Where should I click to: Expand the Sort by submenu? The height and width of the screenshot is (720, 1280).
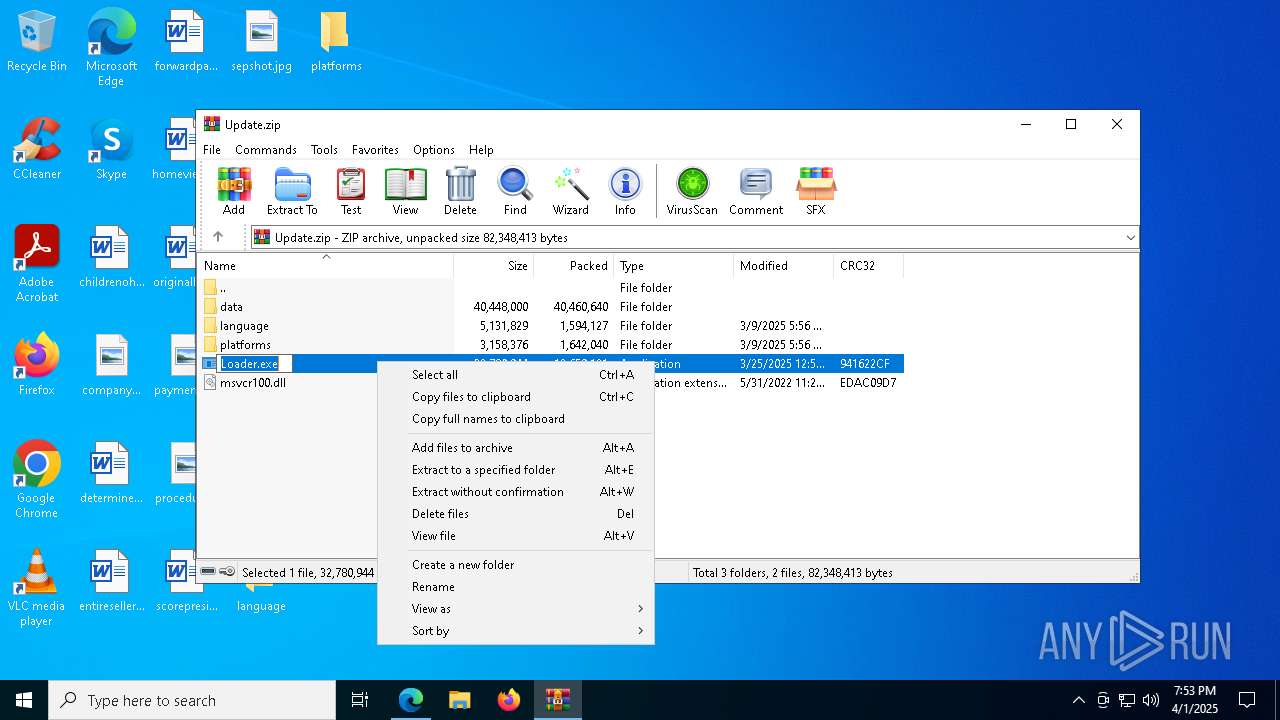[x=516, y=631]
